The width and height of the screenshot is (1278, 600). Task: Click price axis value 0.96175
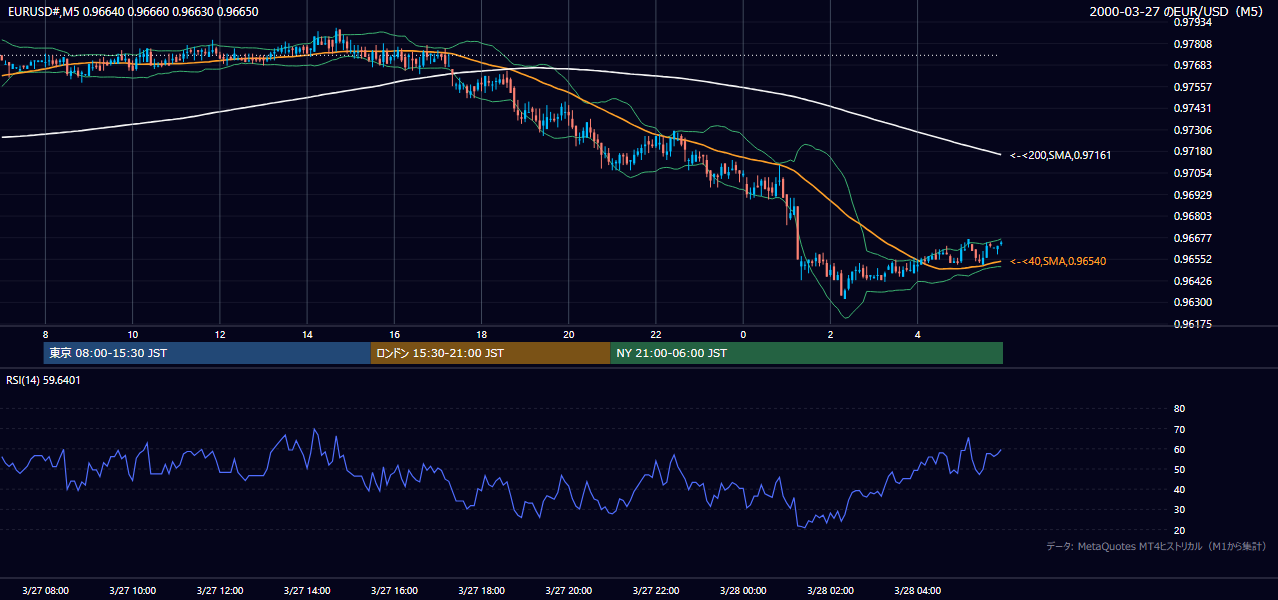coord(1192,324)
